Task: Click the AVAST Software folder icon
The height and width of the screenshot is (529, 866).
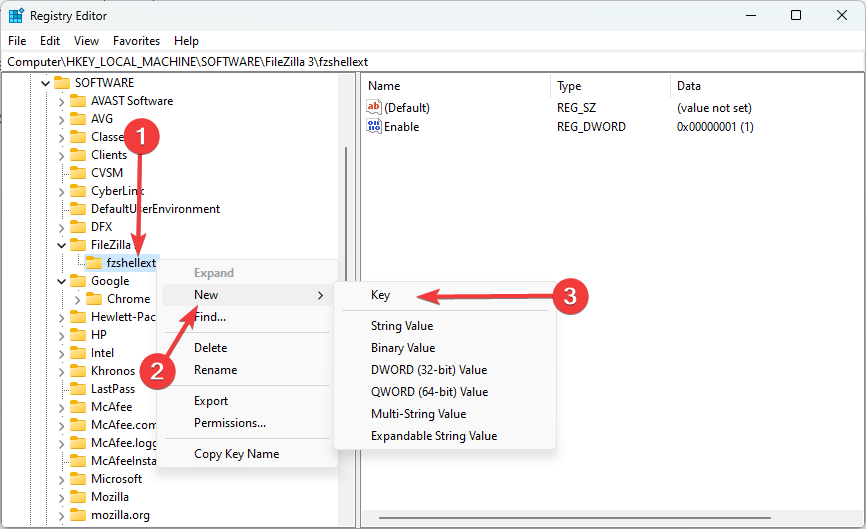Action: click(78, 101)
